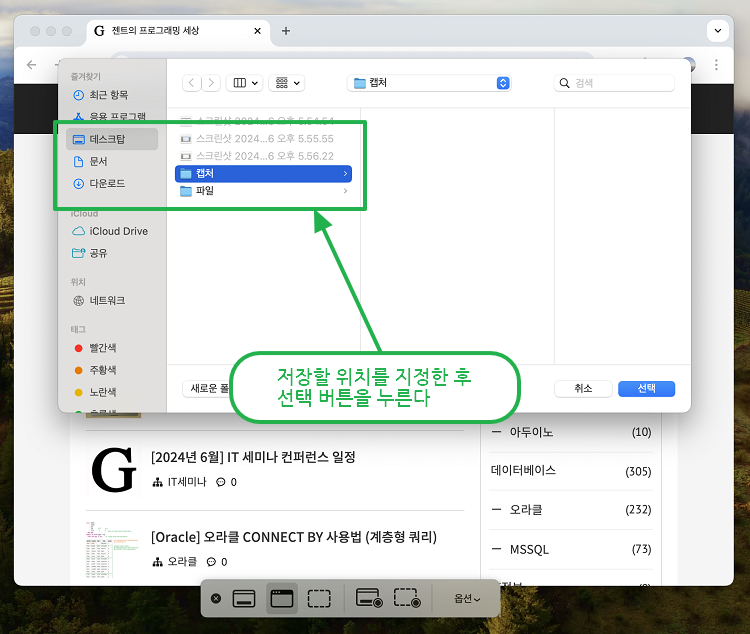
Task: Open the item grouping dropdown
Action: [287, 83]
